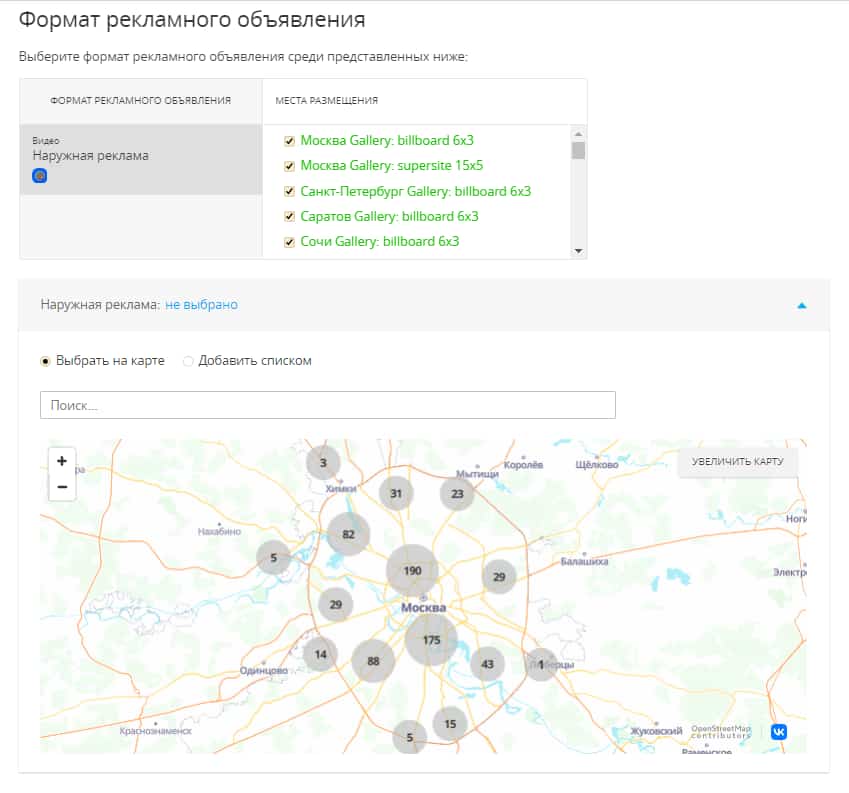Click the 23 marker near Мытищи
The width and height of the screenshot is (849, 793).
pos(456,492)
